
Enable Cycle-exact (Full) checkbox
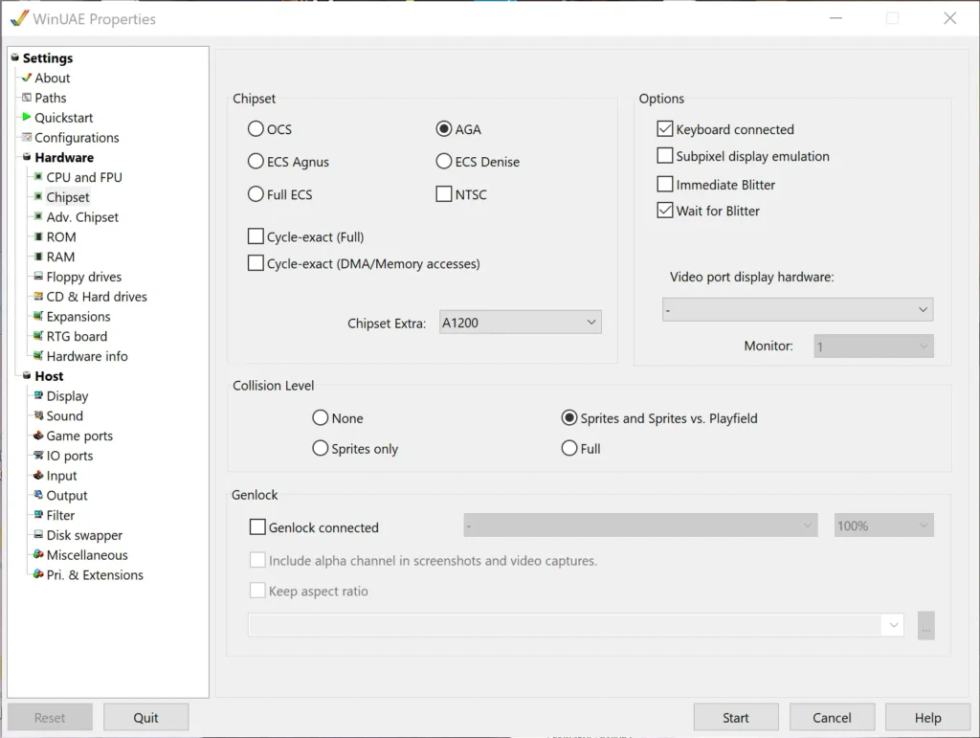tap(256, 236)
